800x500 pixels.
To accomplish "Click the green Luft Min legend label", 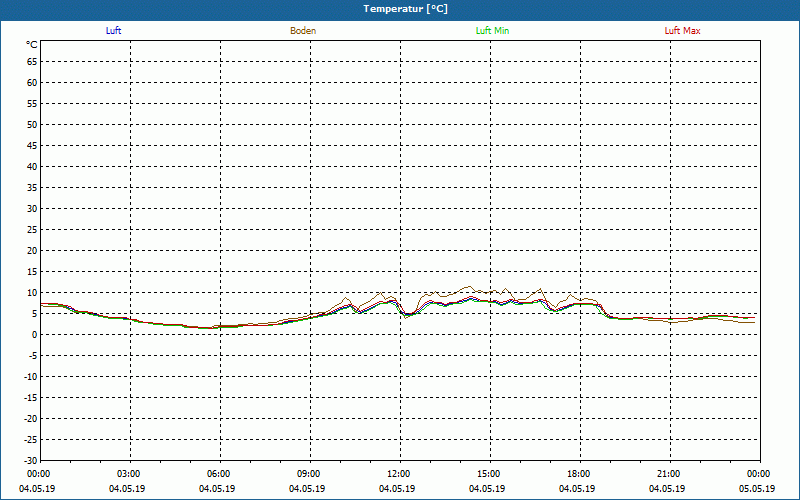I will (x=492, y=31).
